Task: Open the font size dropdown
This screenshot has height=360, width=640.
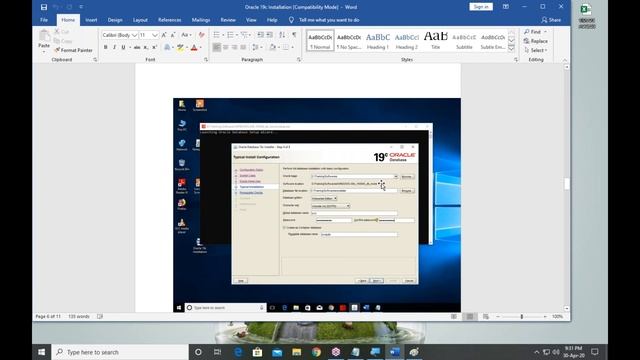Action: 155,35
